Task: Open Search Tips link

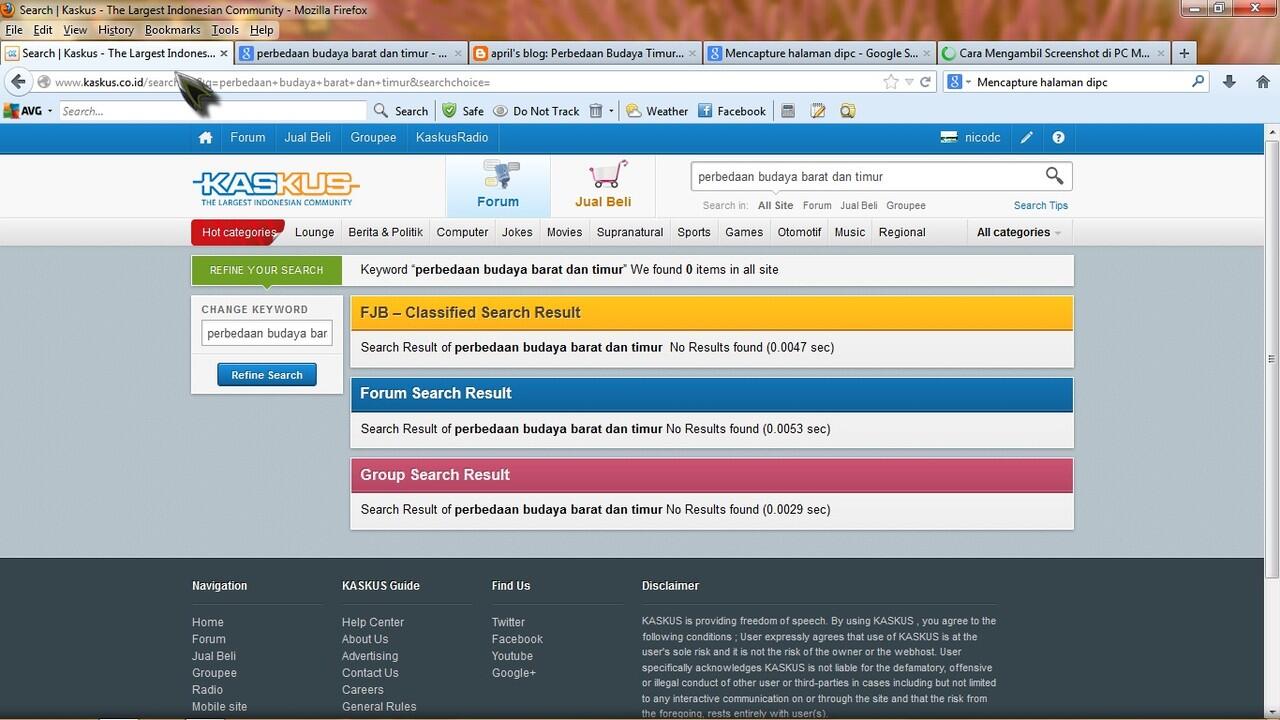Action: point(1040,206)
